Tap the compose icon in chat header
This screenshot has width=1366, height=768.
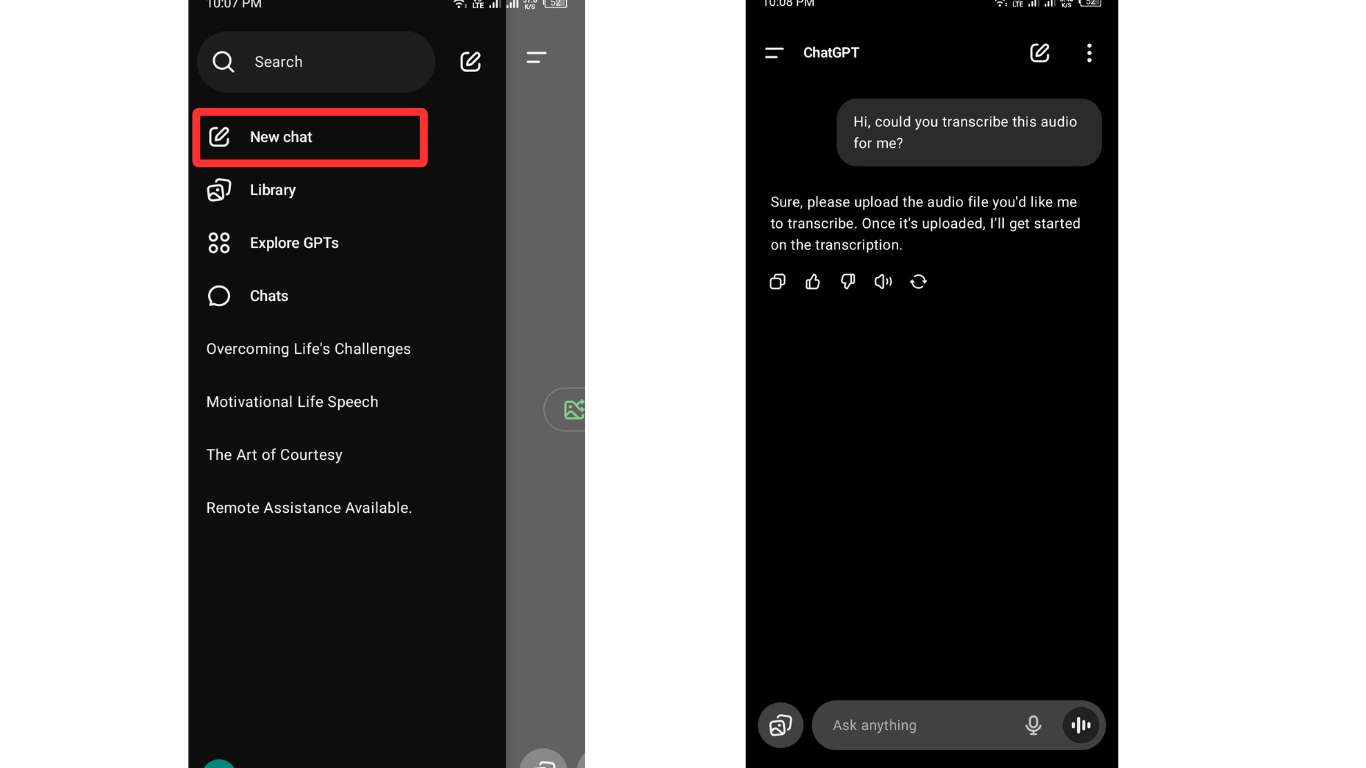[1040, 53]
